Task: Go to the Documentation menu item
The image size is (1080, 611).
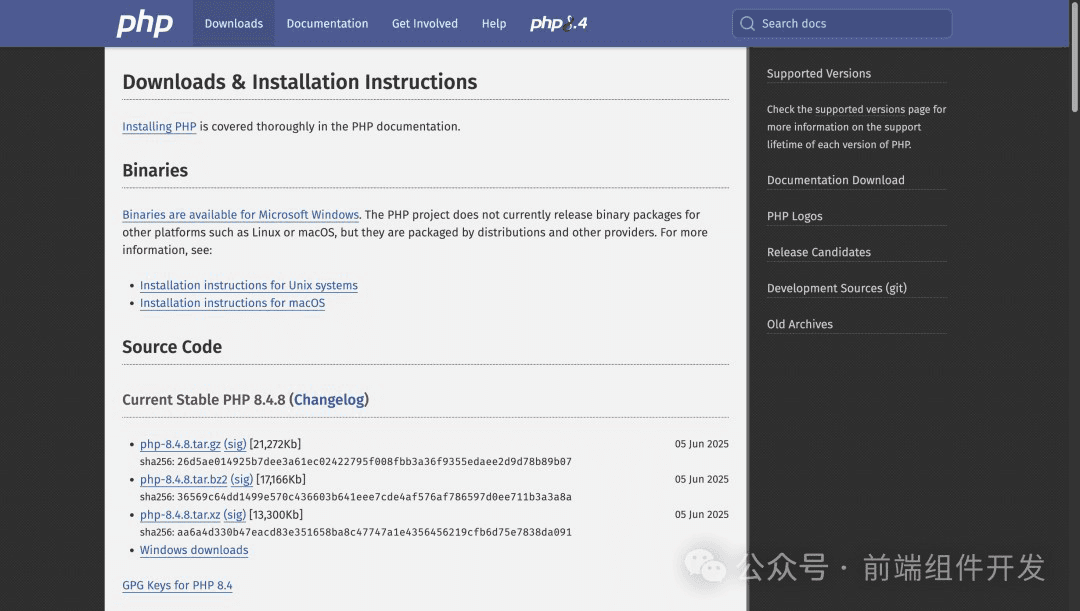Action: 327,23
